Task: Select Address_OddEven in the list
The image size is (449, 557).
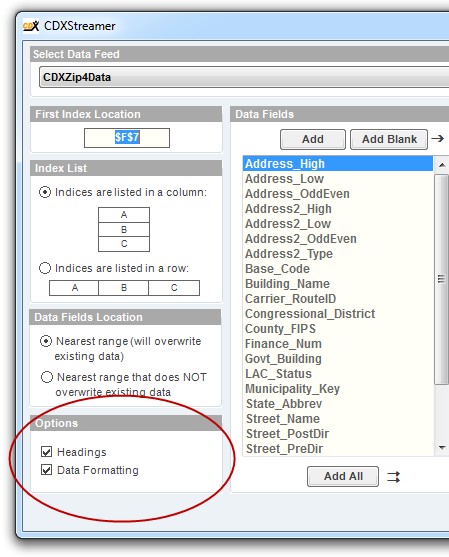Action: (338, 194)
